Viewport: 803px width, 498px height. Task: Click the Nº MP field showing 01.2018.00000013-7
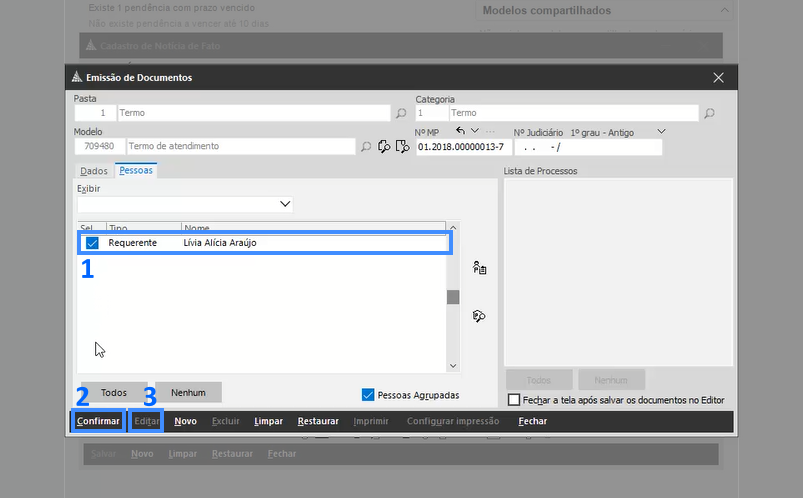tap(464, 147)
